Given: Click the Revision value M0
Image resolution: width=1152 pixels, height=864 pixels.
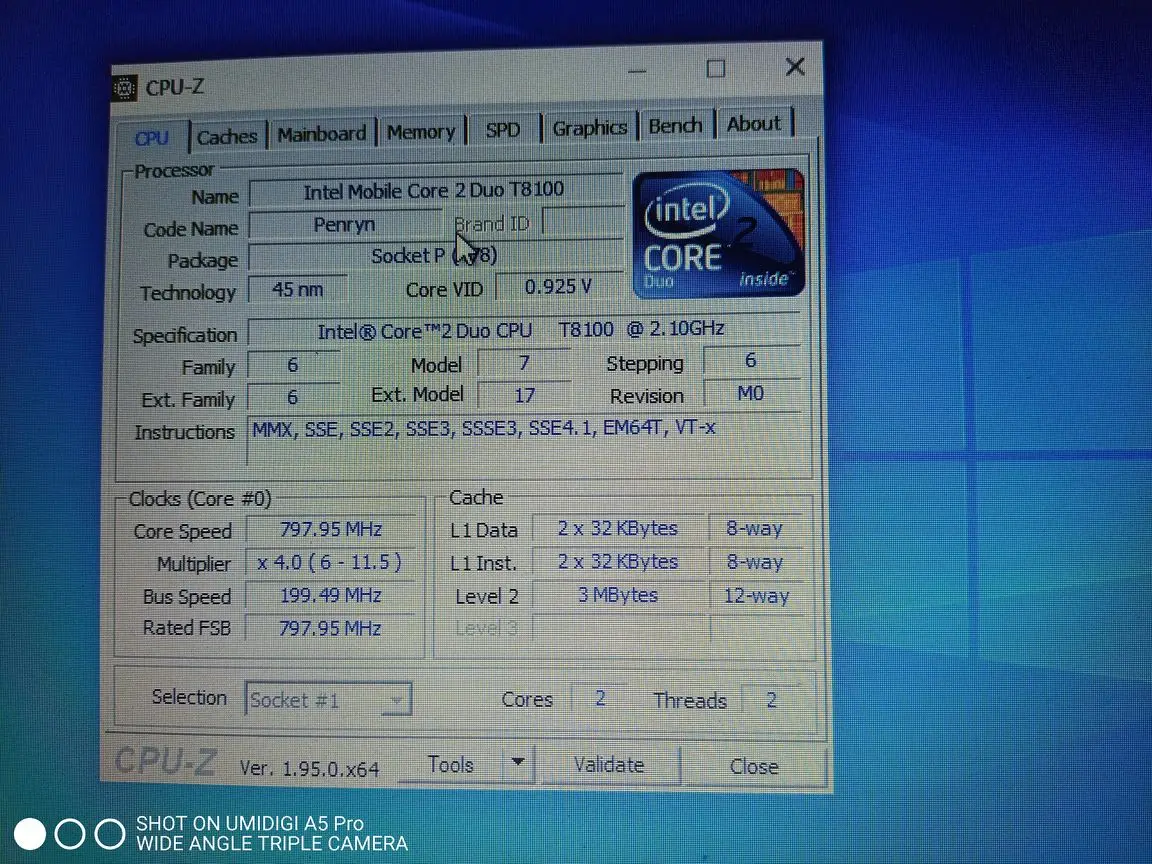Looking at the screenshot, I should click(751, 393).
